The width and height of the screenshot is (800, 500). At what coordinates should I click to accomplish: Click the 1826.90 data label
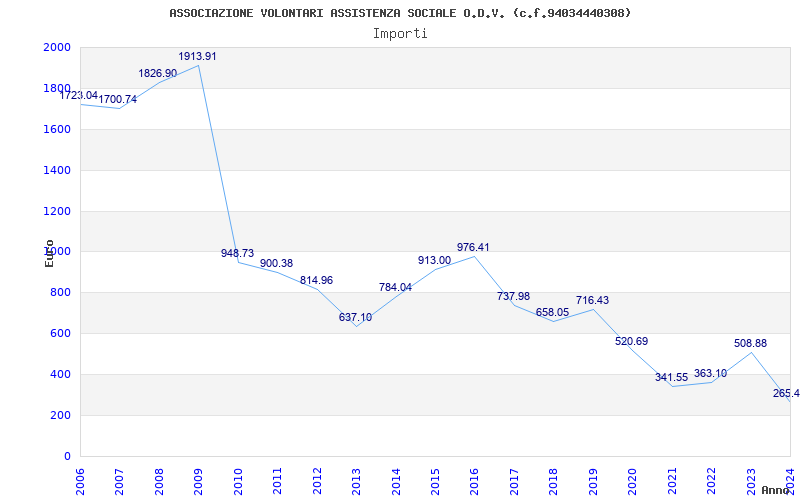tap(158, 73)
